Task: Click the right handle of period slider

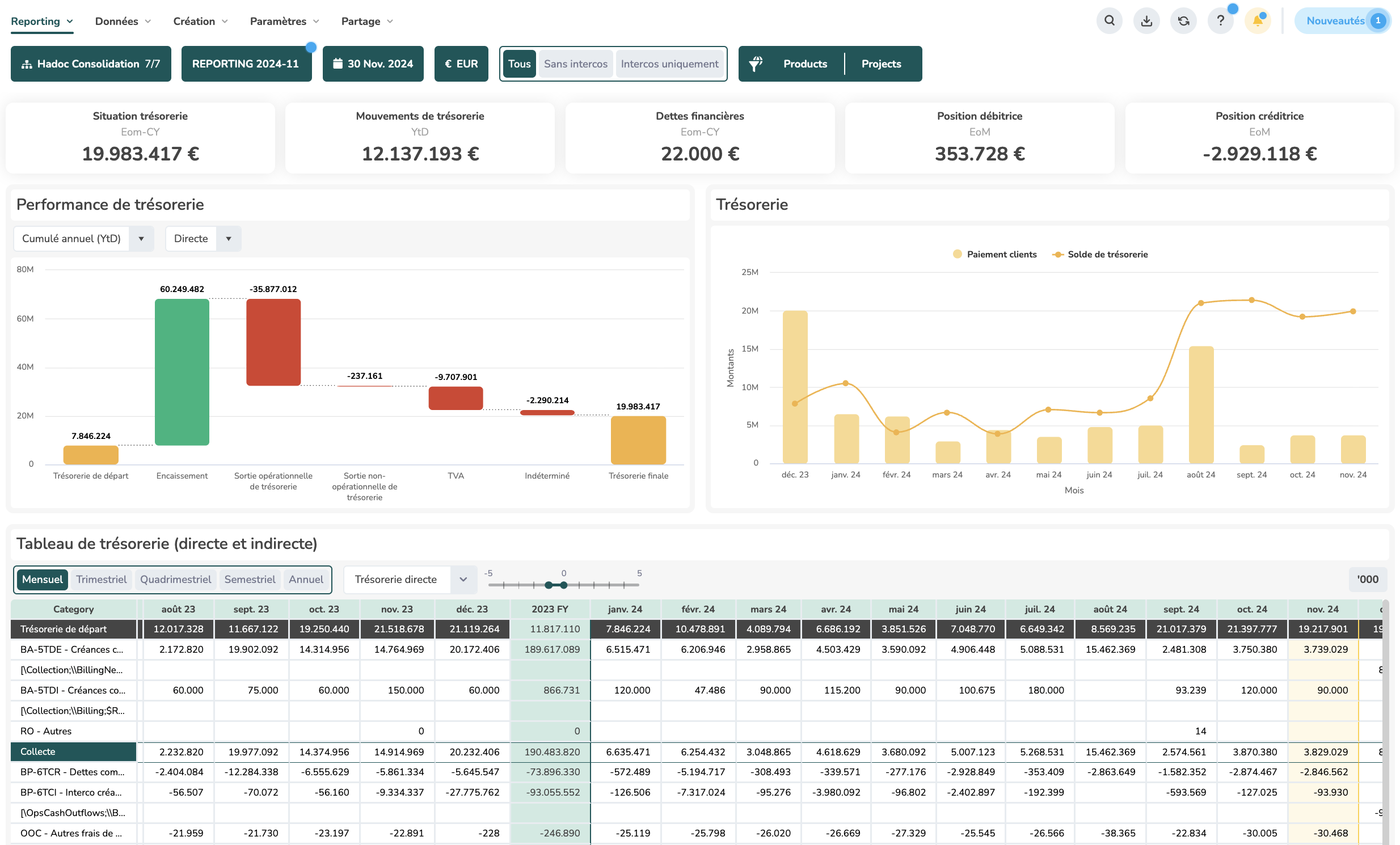Action: pyautogui.click(x=564, y=585)
